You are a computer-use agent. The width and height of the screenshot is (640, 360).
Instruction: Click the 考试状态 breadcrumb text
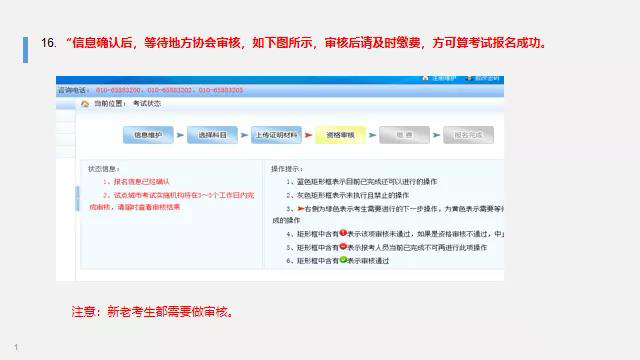click(x=147, y=104)
